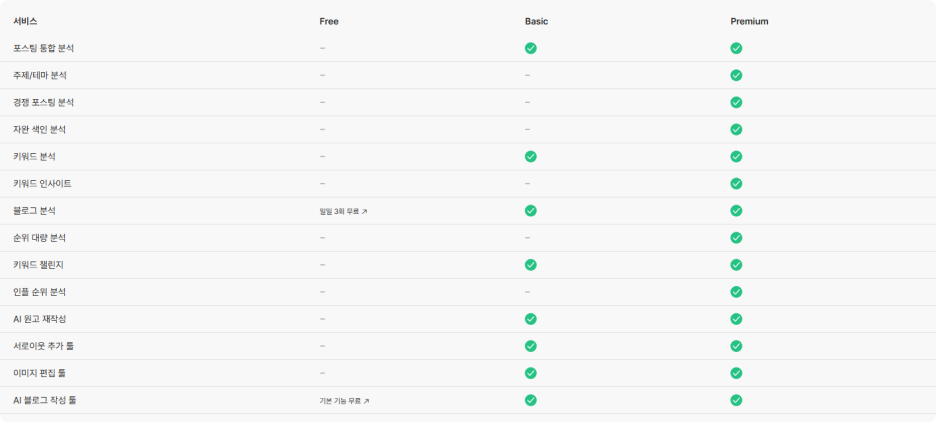This screenshot has height=422, width=936.
Task: Click the Premium column header
Action: coord(749,21)
